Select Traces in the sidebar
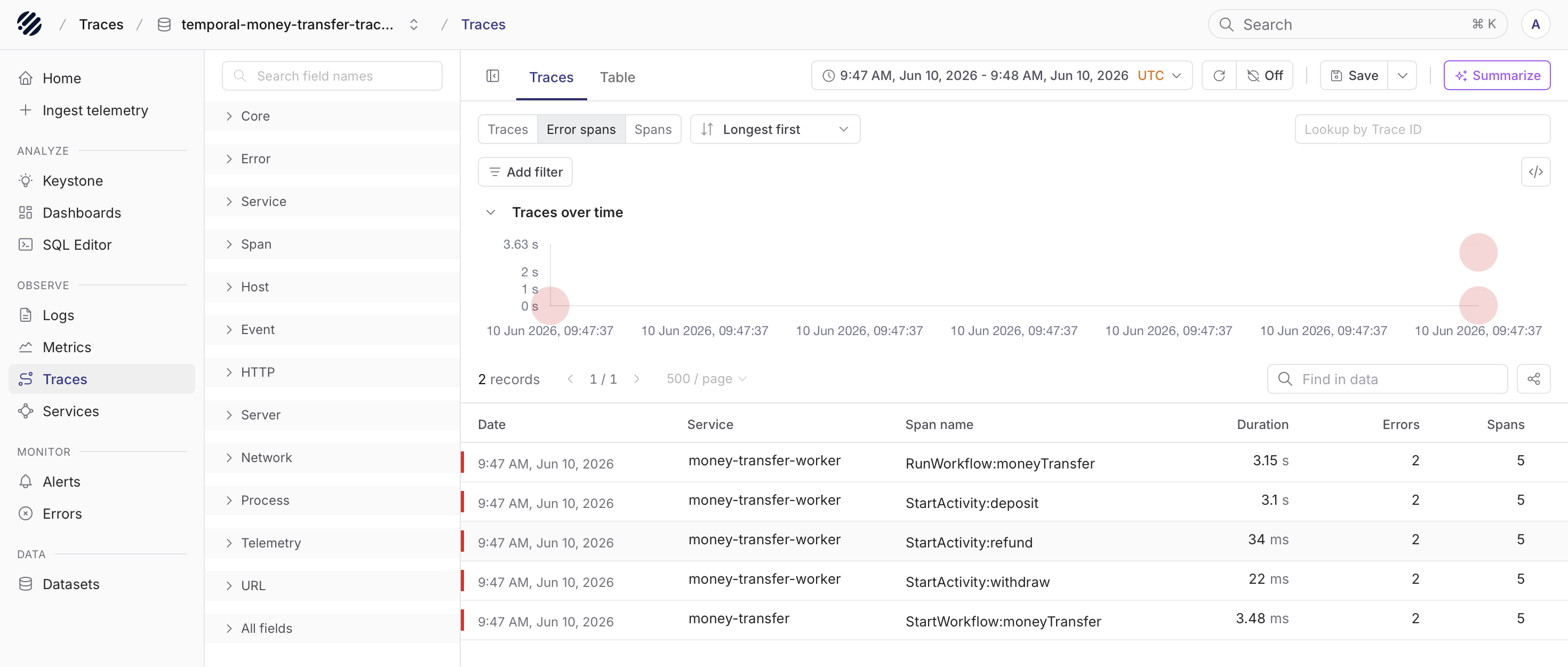The width and height of the screenshot is (1568, 667). [x=102, y=379]
